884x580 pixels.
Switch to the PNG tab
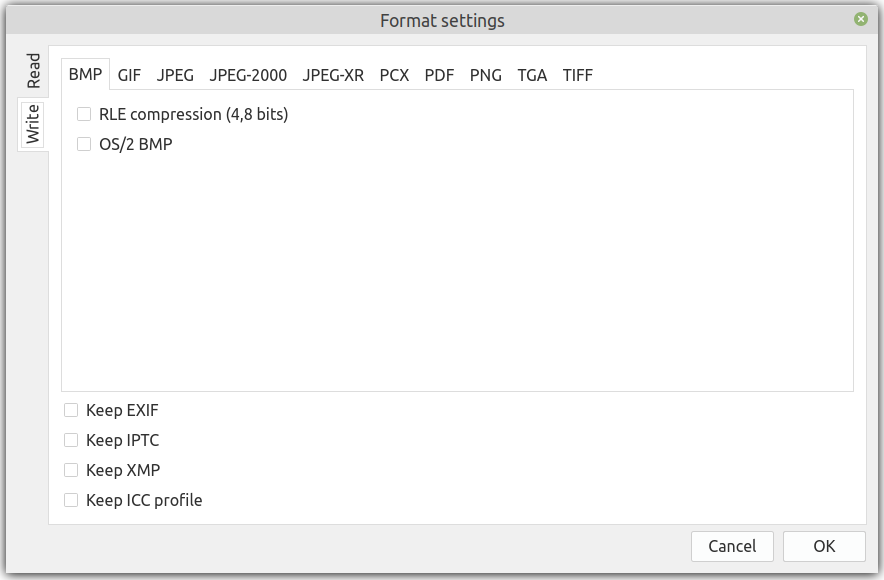(485, 75)
